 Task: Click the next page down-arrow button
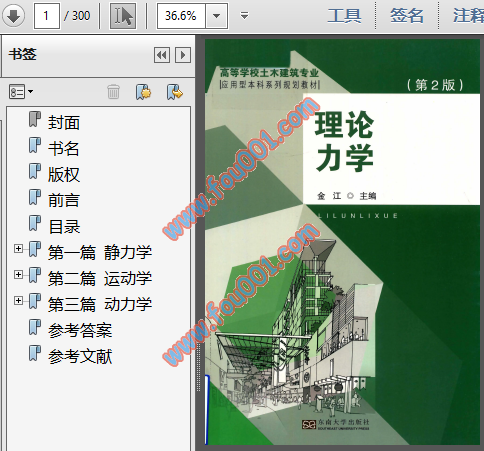[13, 16]
